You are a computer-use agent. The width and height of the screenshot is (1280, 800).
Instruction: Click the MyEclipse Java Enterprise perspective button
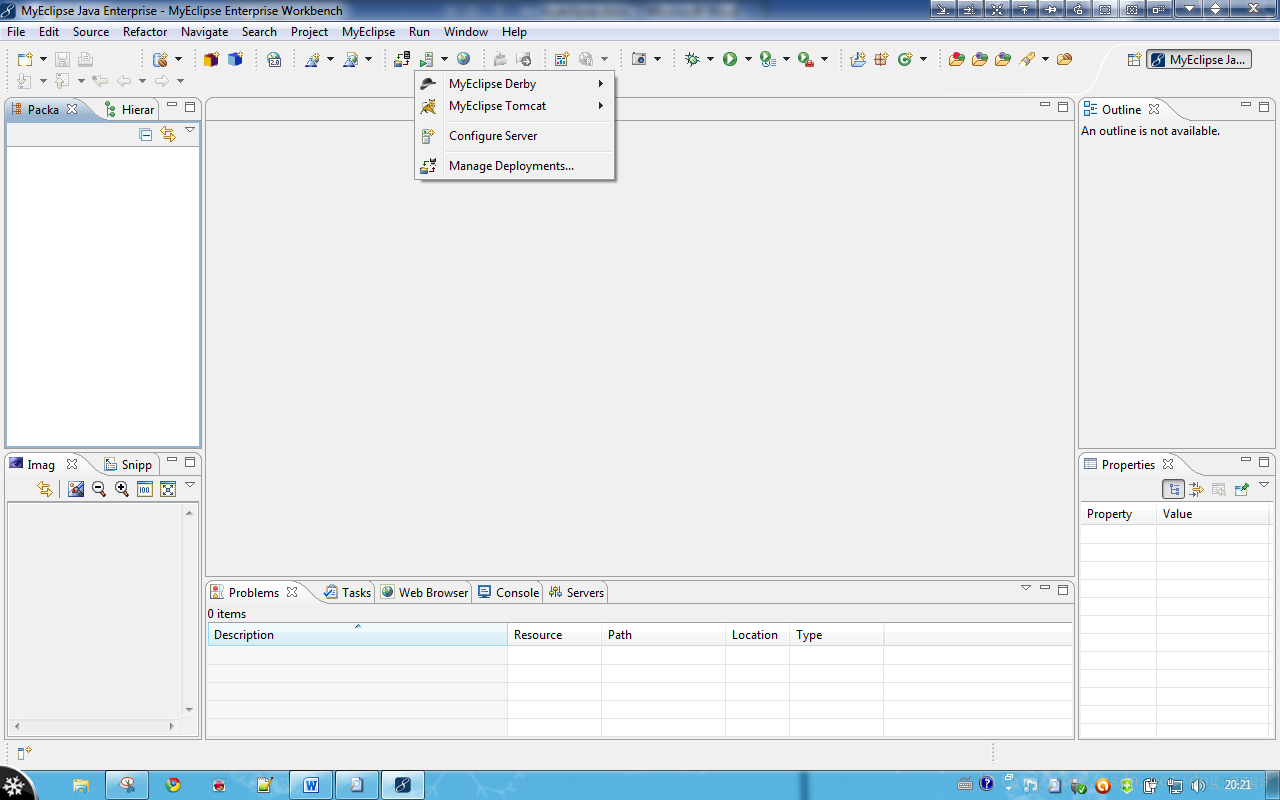pyautogui.click(x=1199, y=60)
